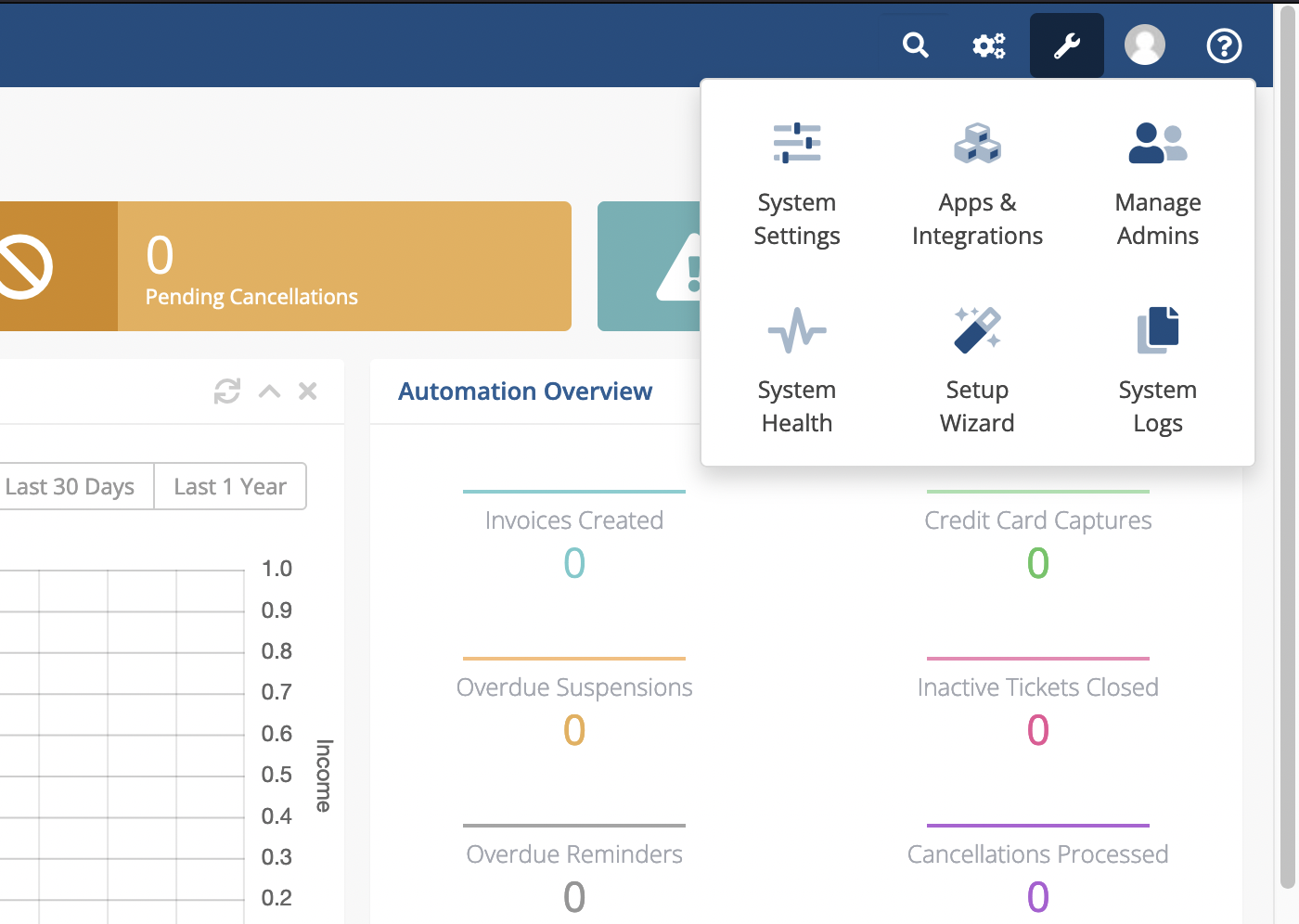Click the System Health pulse icon
This screenshot has width=1299, height=924.
coord(797,331)
